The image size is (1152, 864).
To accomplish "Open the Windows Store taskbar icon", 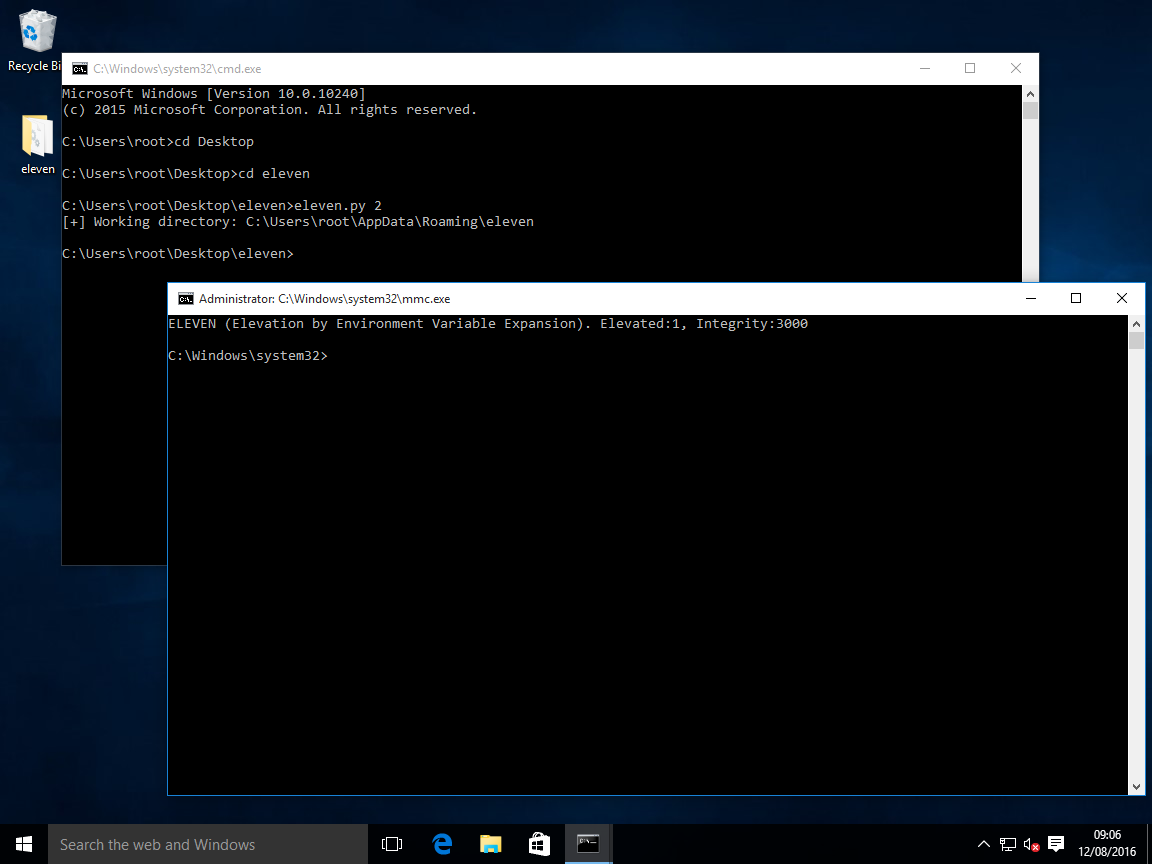I will coord(539,844).
